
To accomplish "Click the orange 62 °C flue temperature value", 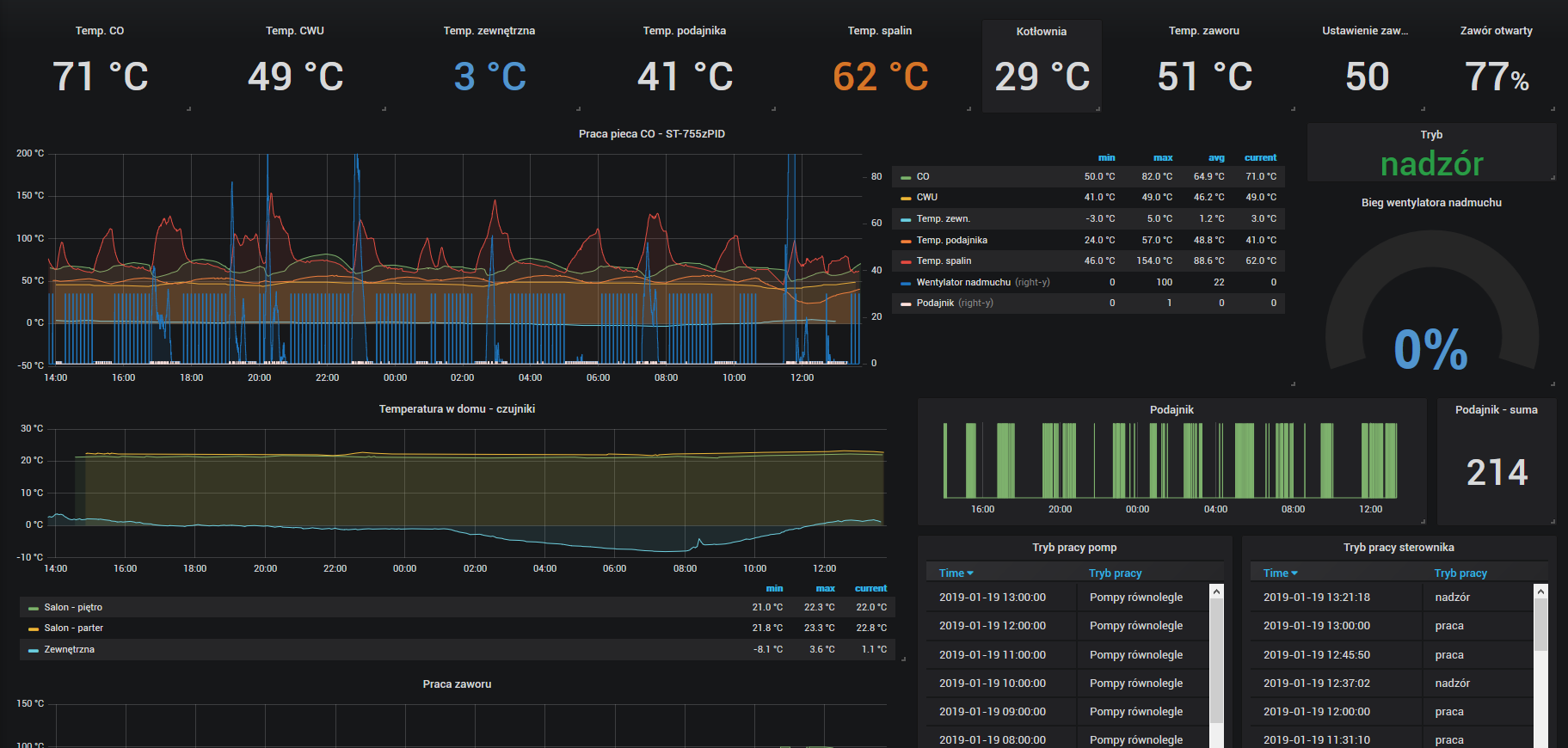I will click(x=880, y=77).
